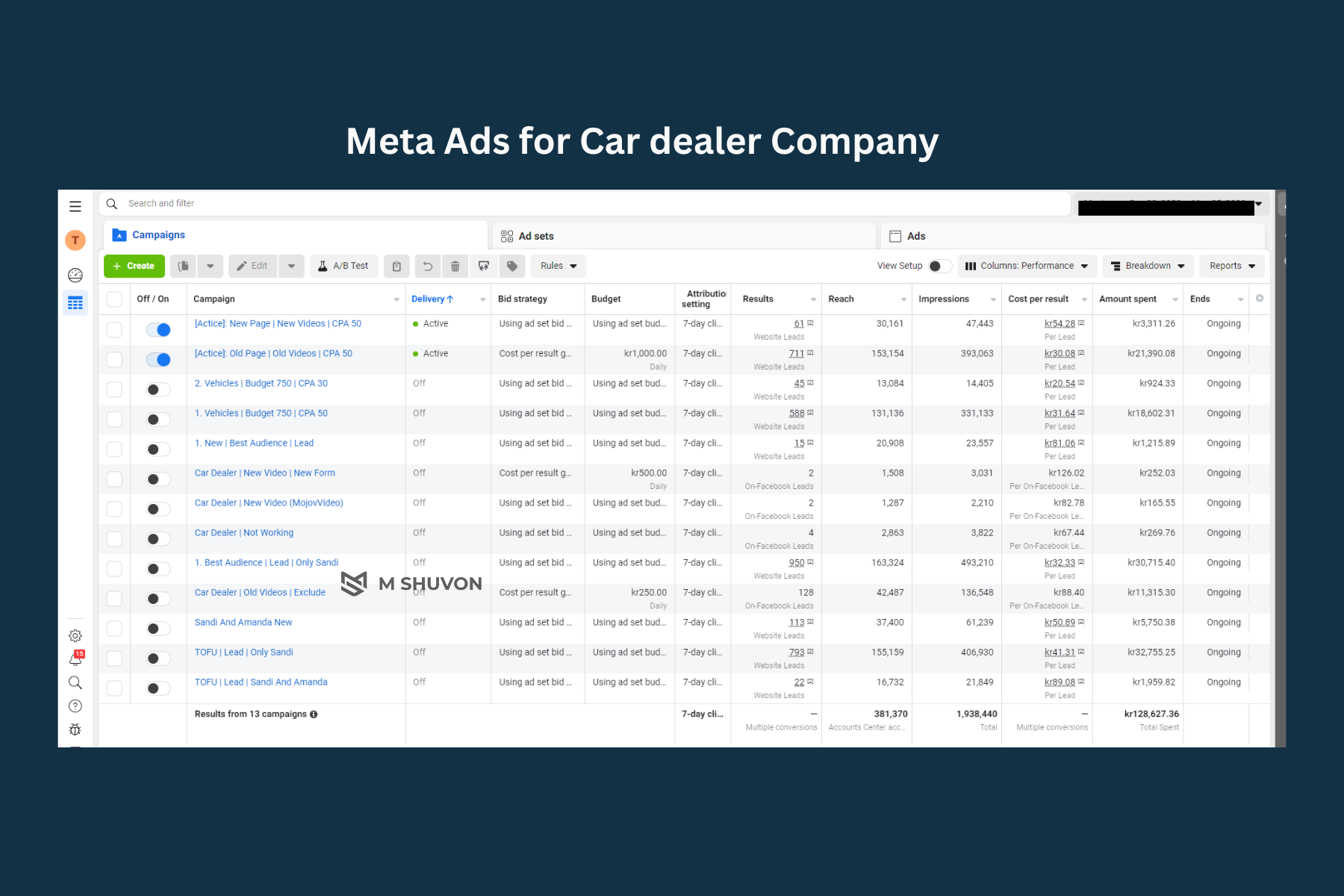The height and width of the screenshot is (896, 1344).
Task: Open 1. Vehicles Budget 750 CPA 50 campaign
Action: (x=261, y=414)
